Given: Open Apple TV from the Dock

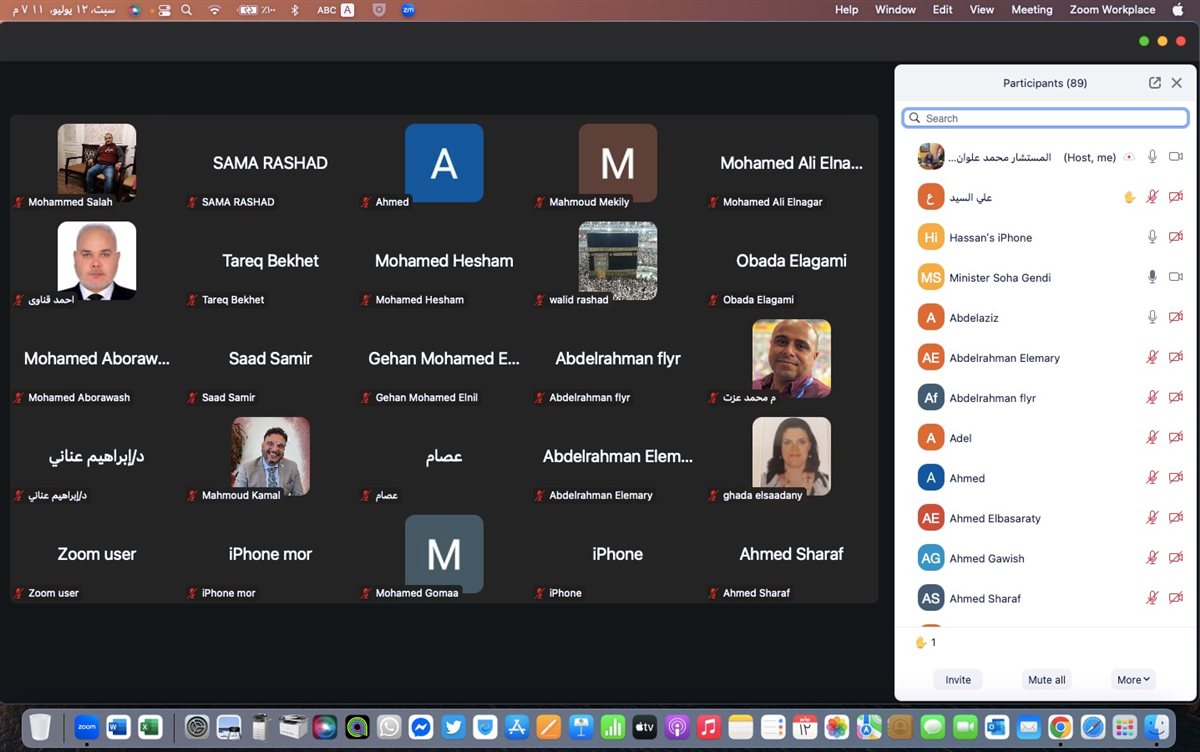Looking at the screenshot, I should tap(644, 727).
